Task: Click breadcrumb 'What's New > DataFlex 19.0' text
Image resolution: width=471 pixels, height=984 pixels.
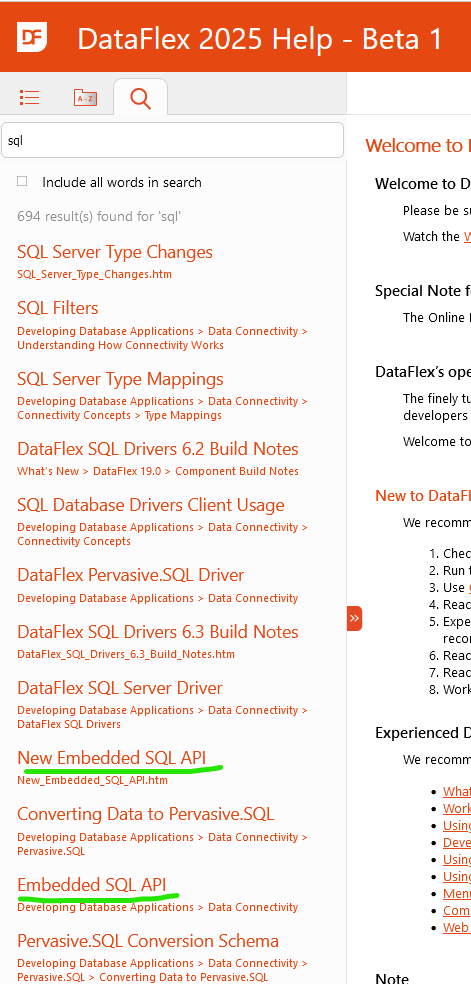Action: pos(90,471)
